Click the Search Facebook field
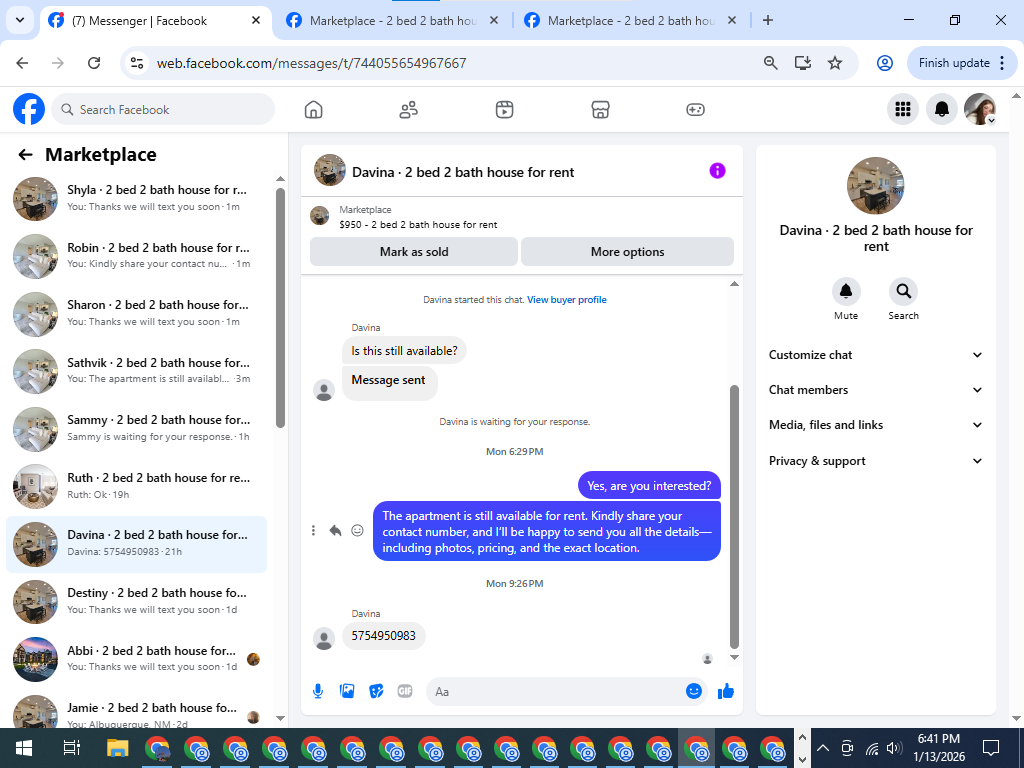Image resolution: width=1024 pixels, height=768 pixels. click(163, 109)
